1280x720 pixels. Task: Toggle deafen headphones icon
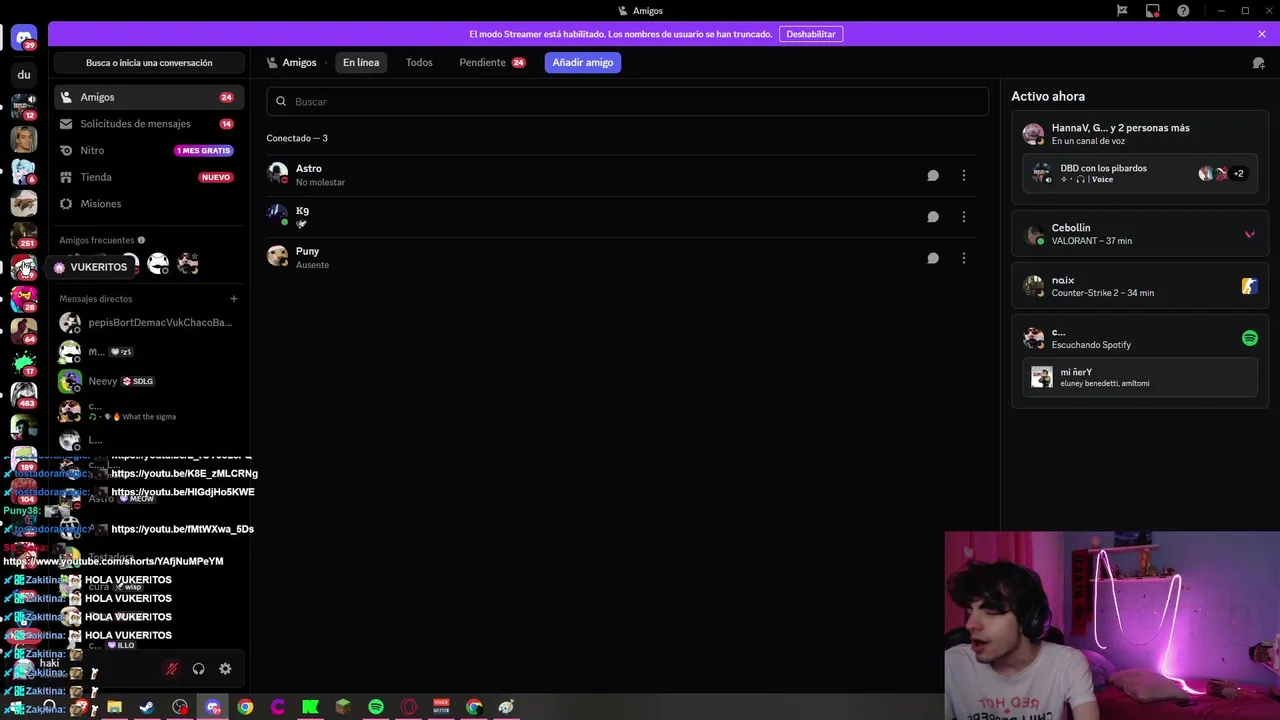point(198,669)
